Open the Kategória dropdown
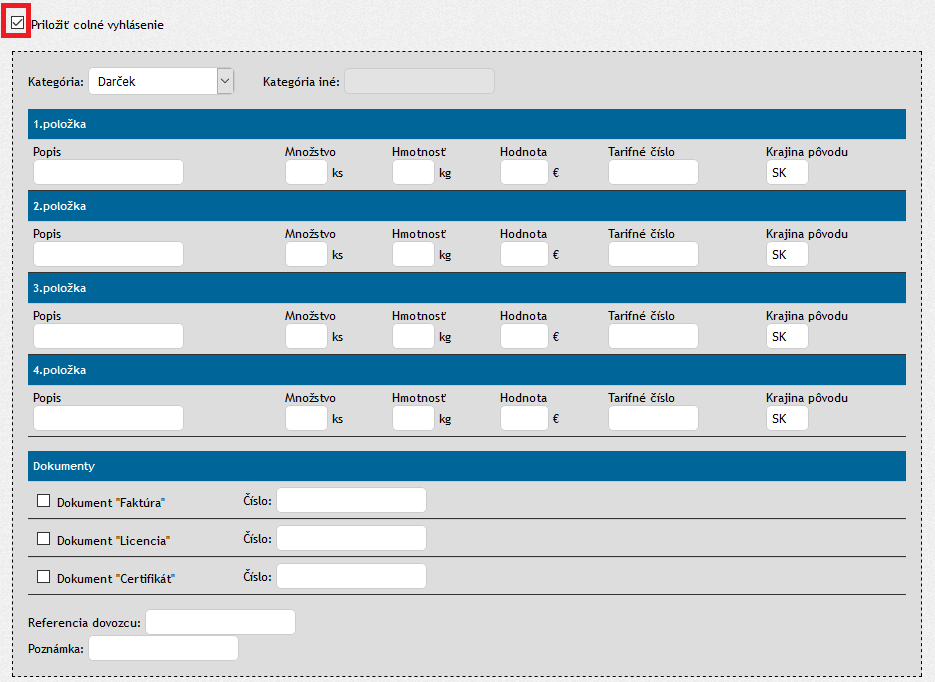The height and width of the screenshot is (682, 935). (x=160, y=82)
